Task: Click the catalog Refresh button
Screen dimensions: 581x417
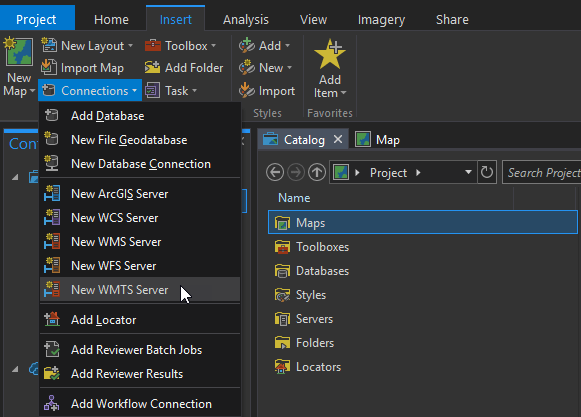Action: pos(487,172)
